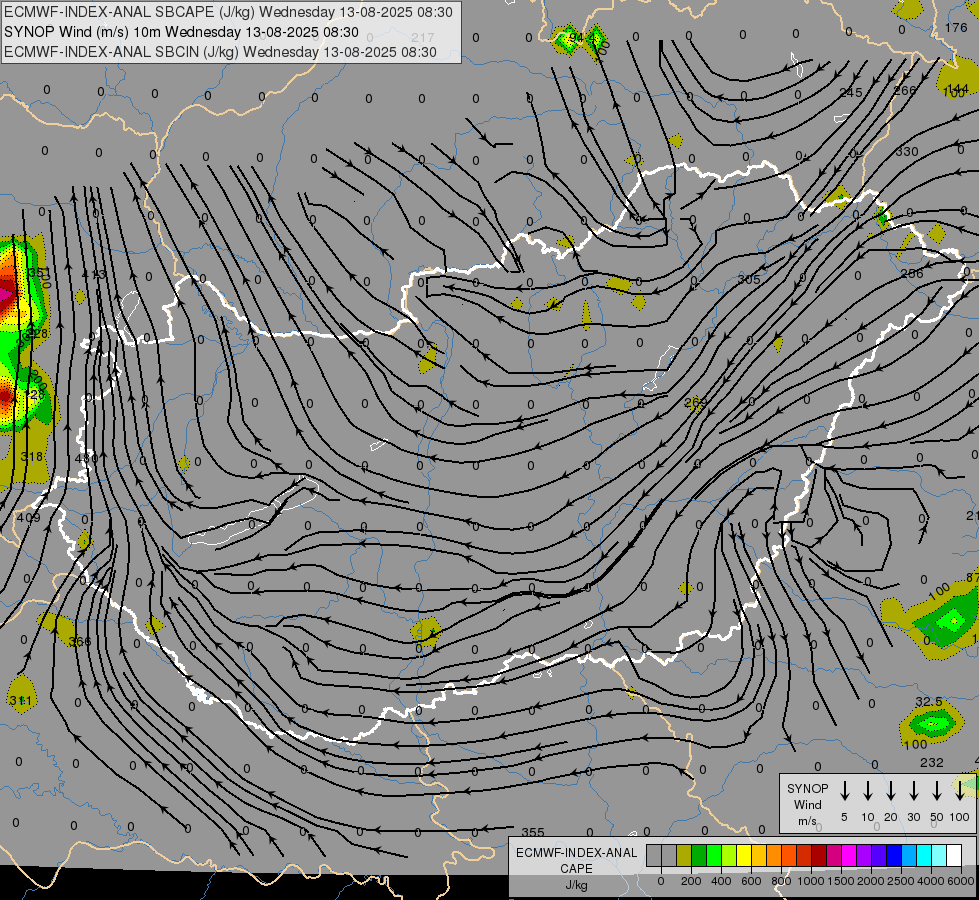This screenshot has height=900, width=979.
Task: Click the map value '32.5'
Action: click(929, 703)
